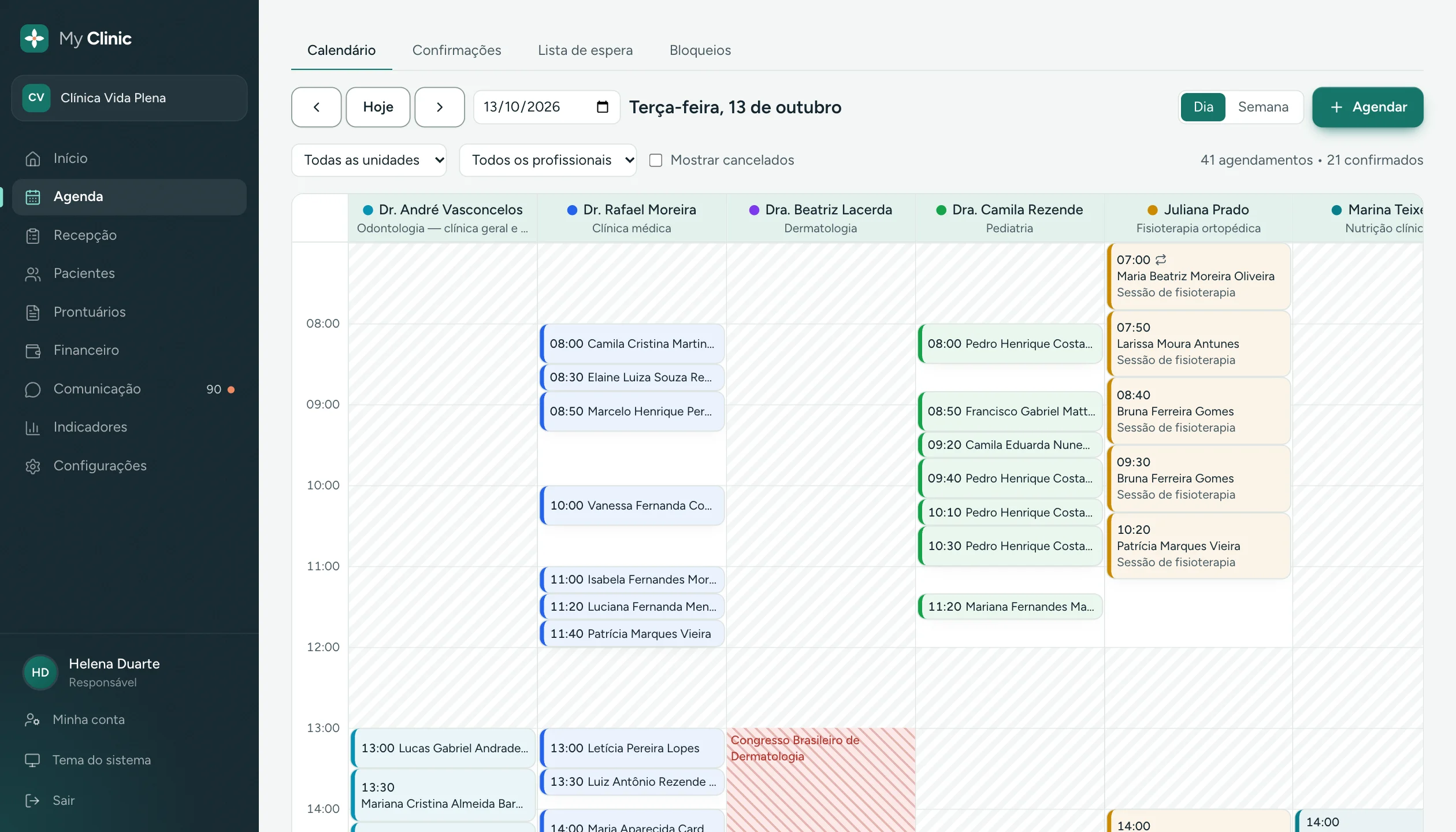Click Tema do sistema monitor icon
This screenshot has width=1456, height=832.
point(32,760)
